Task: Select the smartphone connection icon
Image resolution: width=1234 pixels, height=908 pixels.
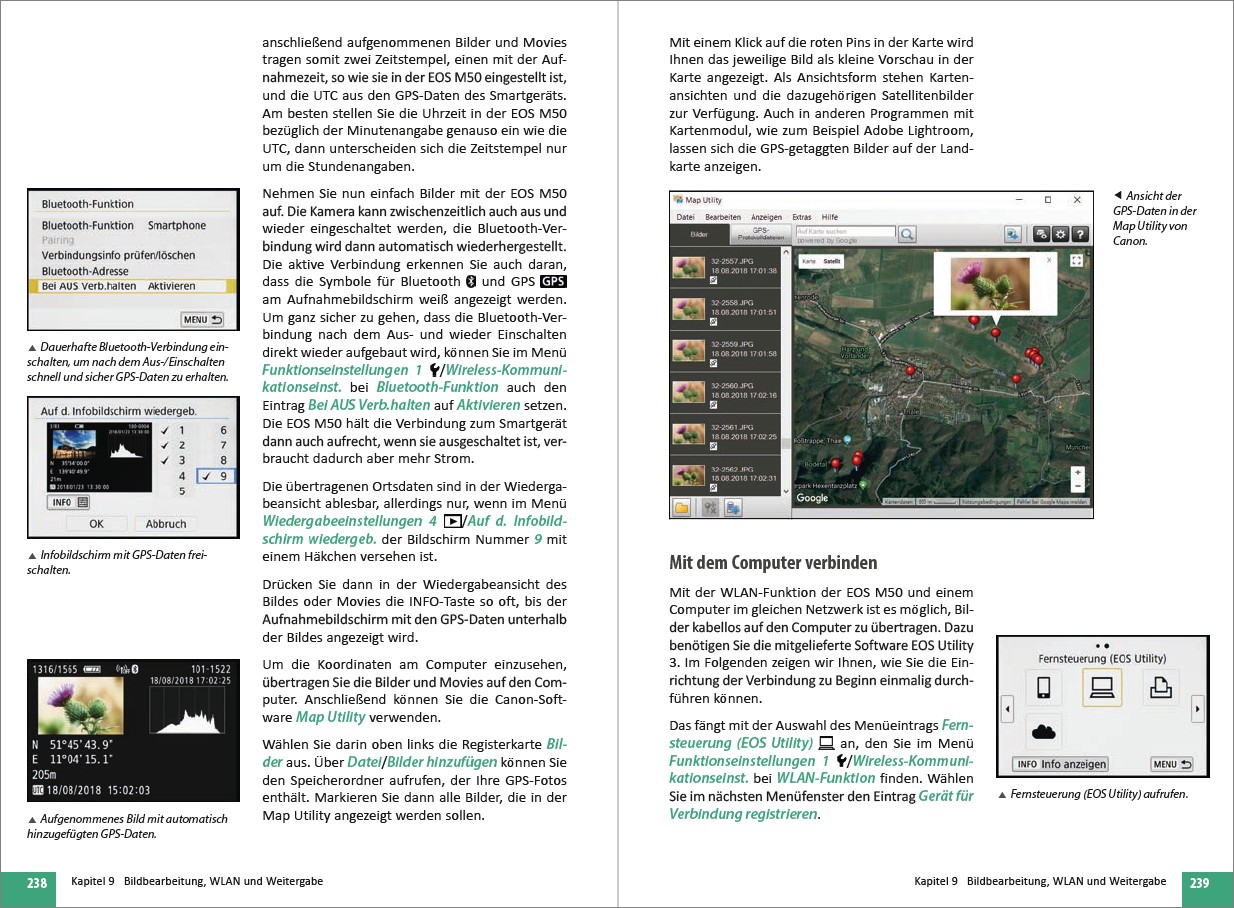Action: (x=1043, y=687)
